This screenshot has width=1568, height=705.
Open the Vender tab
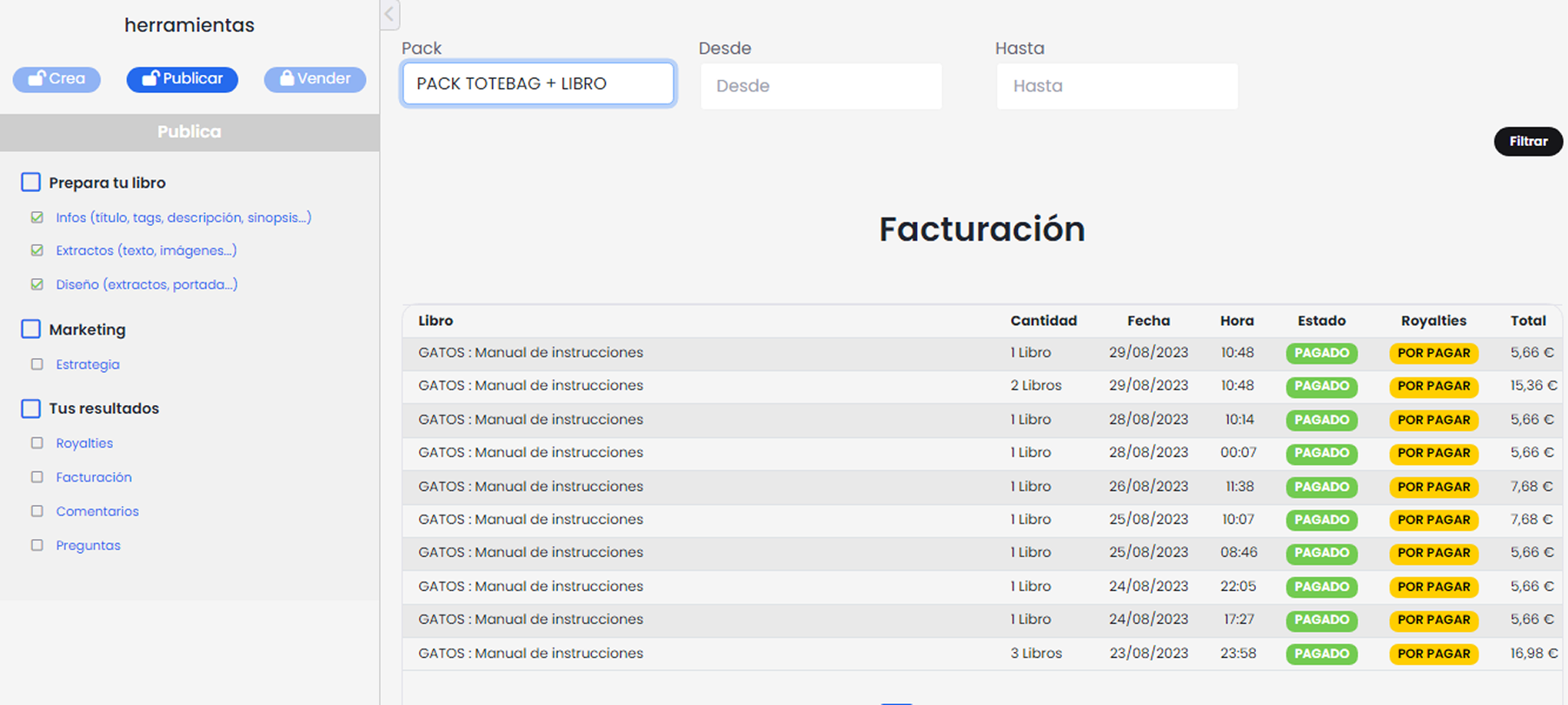point(315,79)
